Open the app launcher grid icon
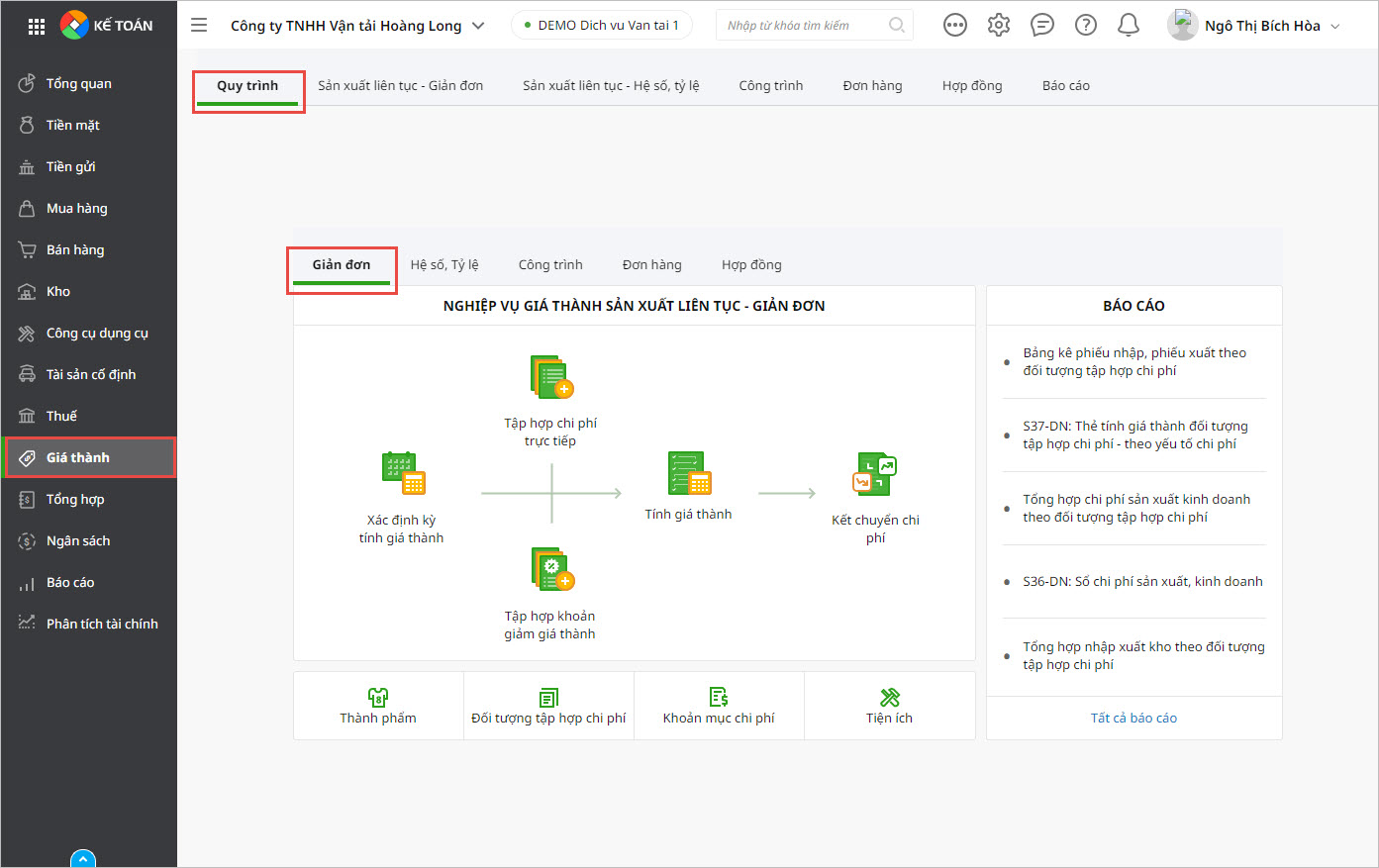 37,27
